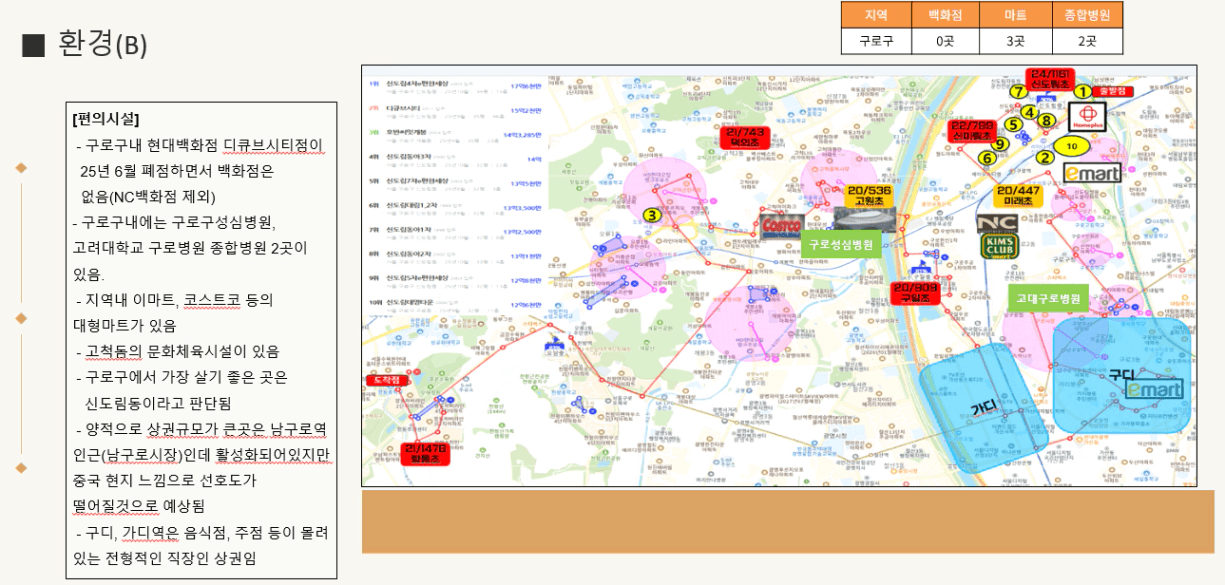This screenshot has width=1225, height=585.
Task: Click the 마트 table header cell
Action: click(x=1016, y=15)
